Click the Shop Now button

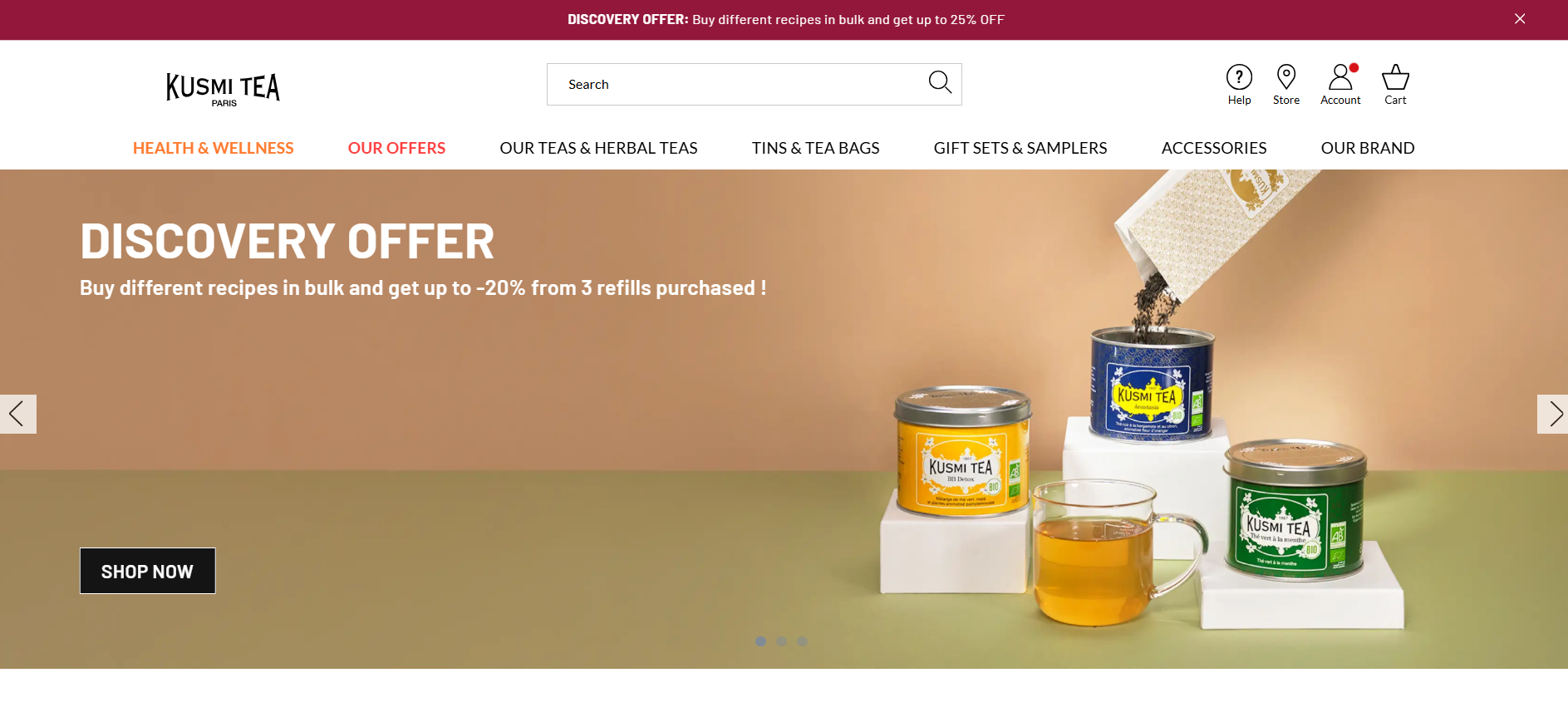(x=147, y=571)
